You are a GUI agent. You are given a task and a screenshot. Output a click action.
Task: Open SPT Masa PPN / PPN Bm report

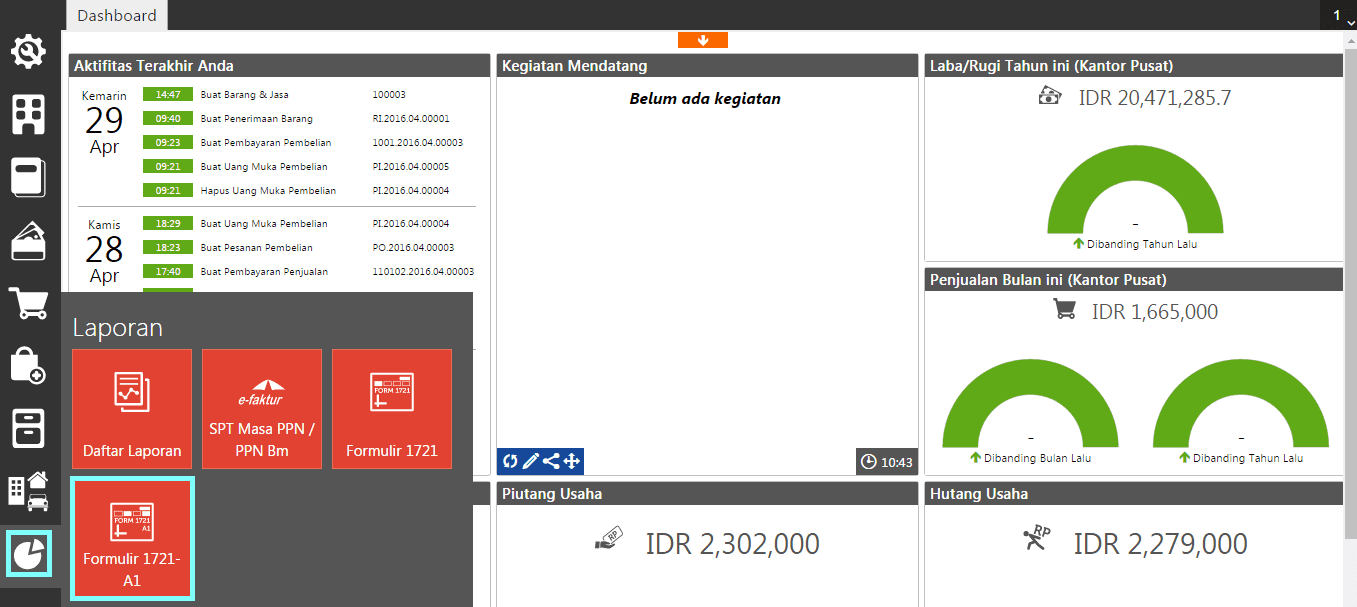261,409
